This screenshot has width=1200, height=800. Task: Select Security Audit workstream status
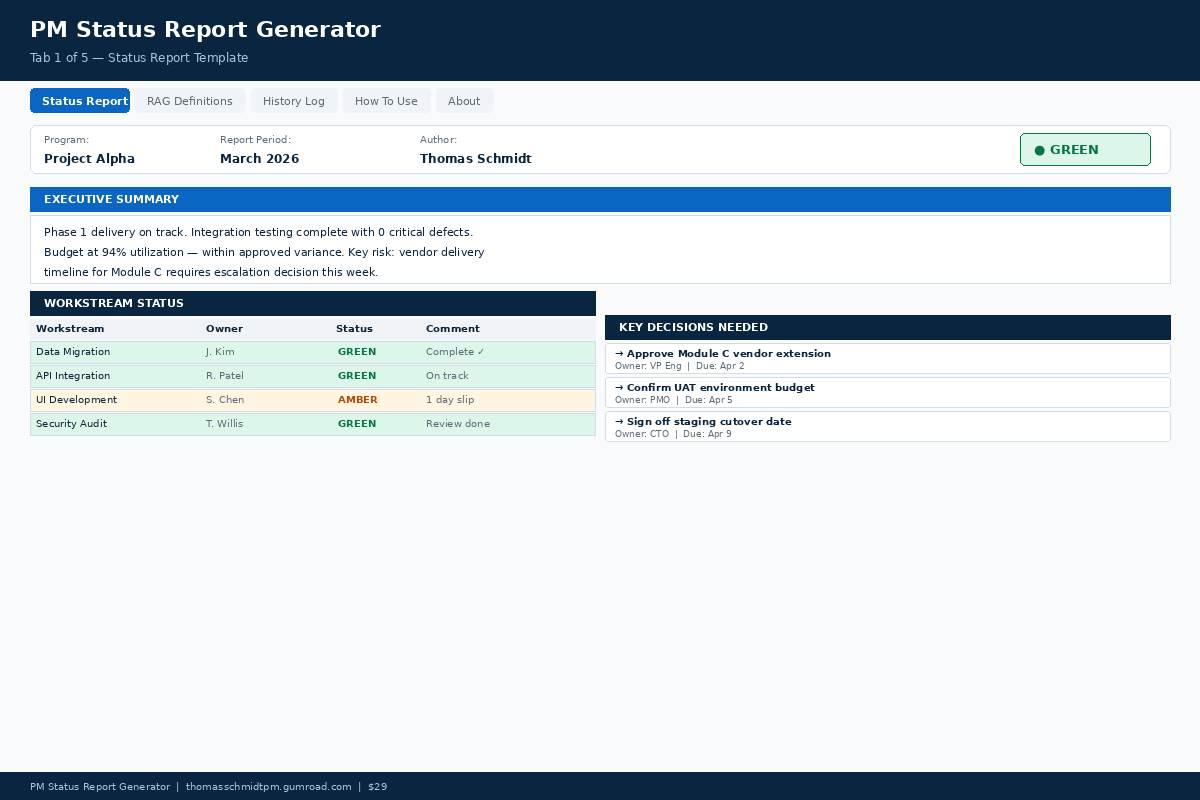(x=357, y=423)
